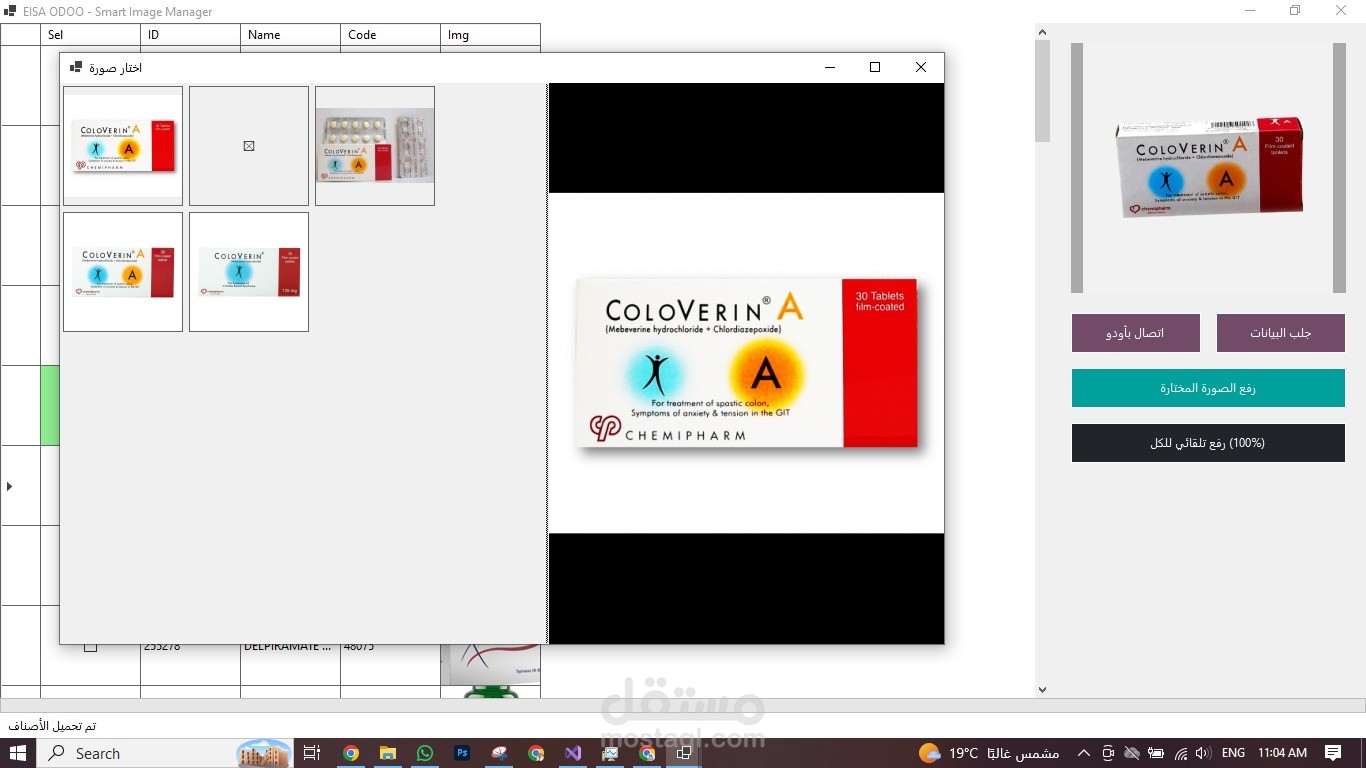The width and height of the screenshot is (1366, 768).
Task: Launch WhatsApp from the taskbar
Action: click(x=425, y=753)
